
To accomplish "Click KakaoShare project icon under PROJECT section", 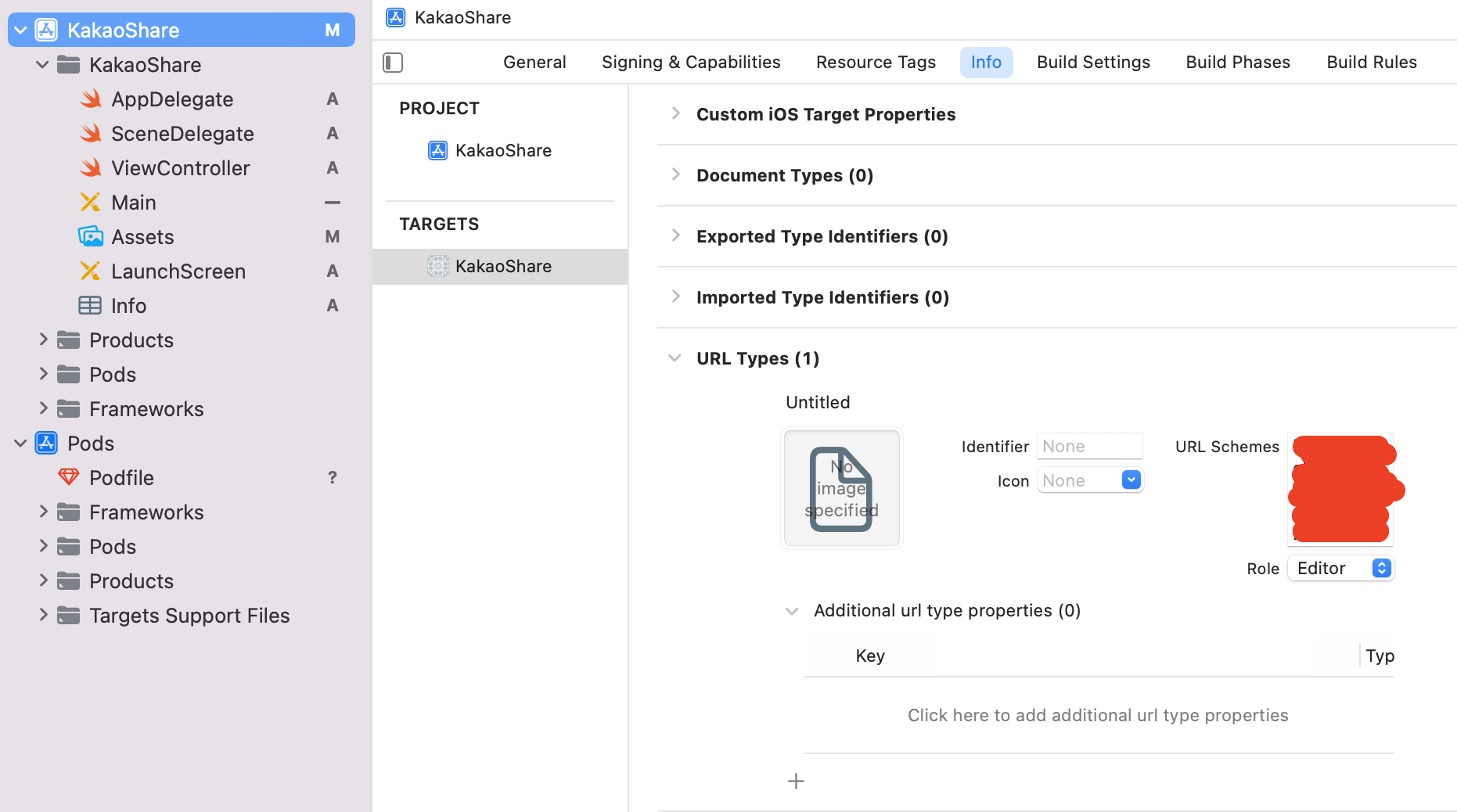I will tap(438, 150).
